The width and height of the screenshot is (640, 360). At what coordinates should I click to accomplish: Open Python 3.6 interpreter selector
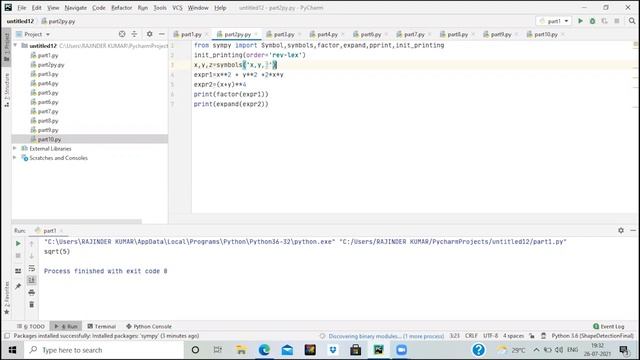tap(592, 336)
